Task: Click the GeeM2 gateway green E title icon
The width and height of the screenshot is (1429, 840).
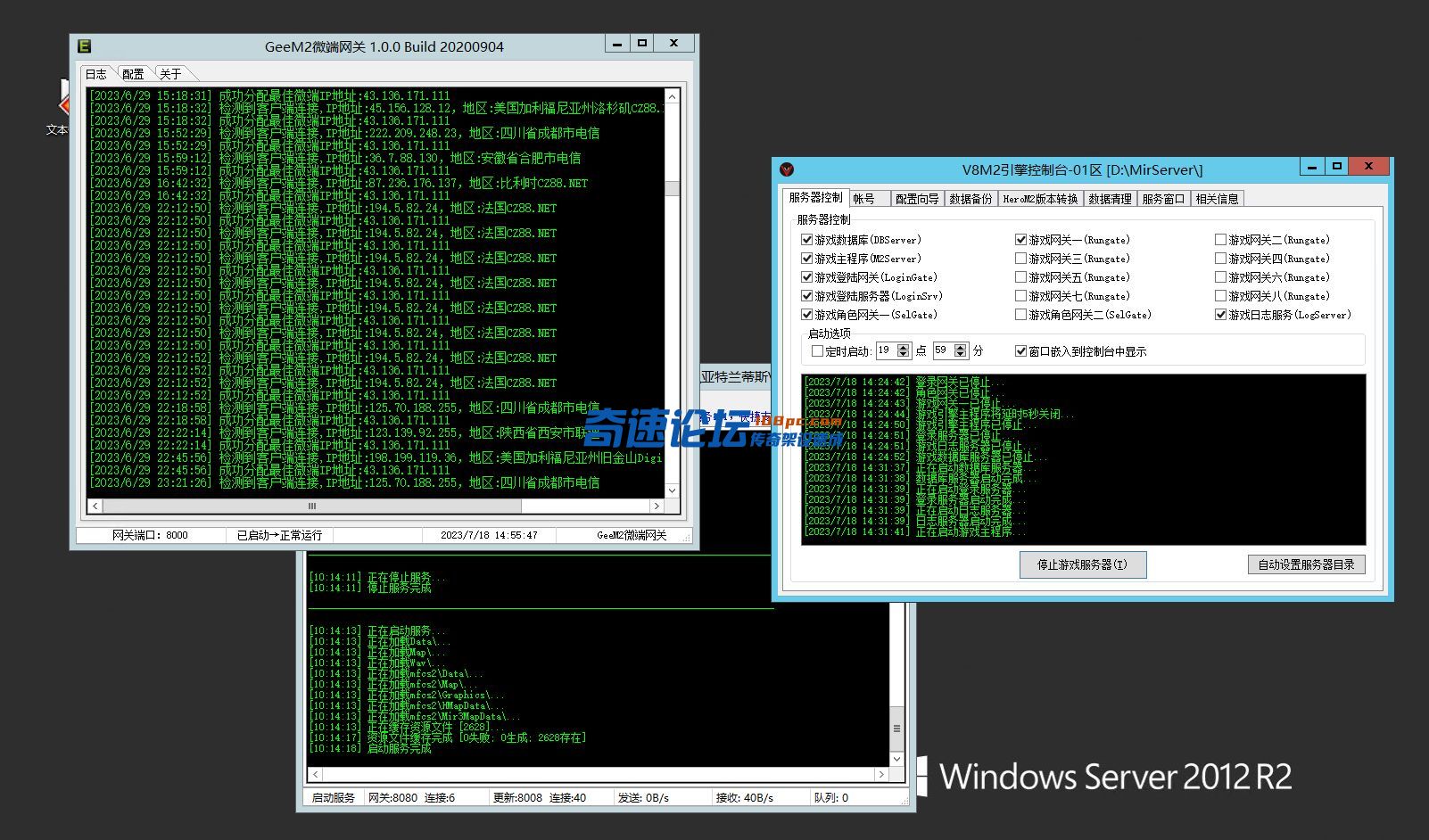Action: point(85,45)
